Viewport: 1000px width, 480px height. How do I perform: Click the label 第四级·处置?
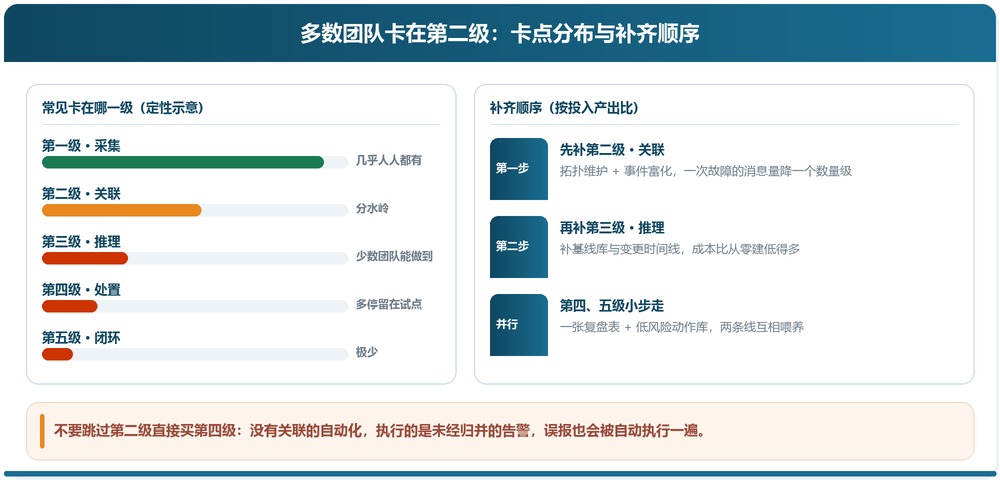click(81, 290)
